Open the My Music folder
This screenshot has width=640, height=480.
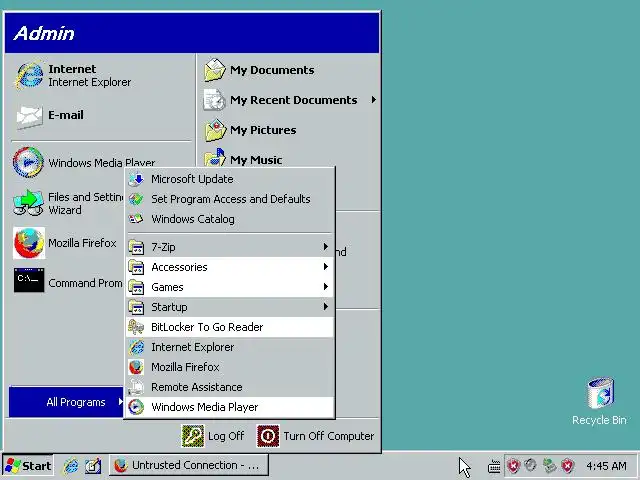(244, 159)
